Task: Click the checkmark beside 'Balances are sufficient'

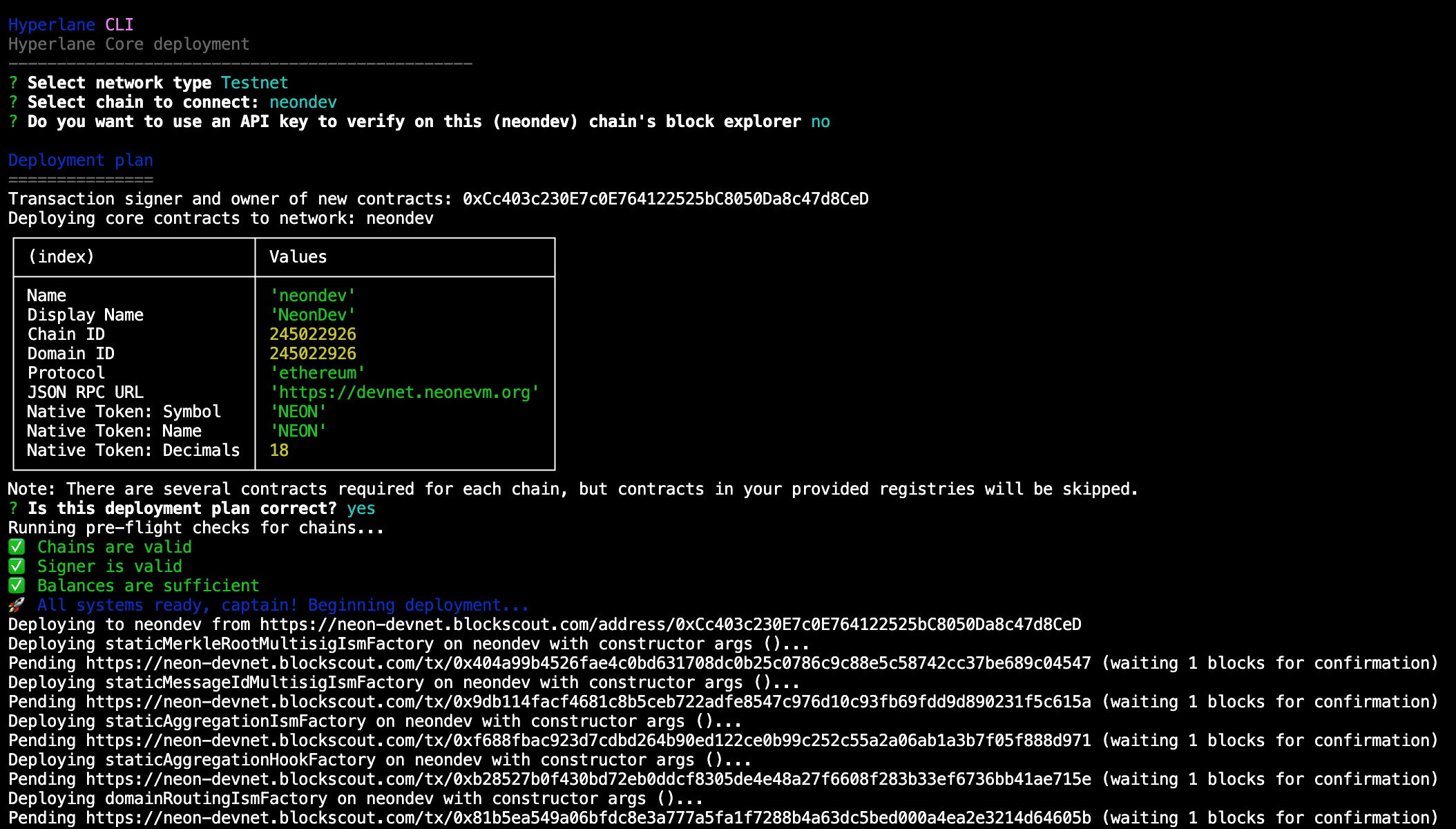Action: (17, 586)
